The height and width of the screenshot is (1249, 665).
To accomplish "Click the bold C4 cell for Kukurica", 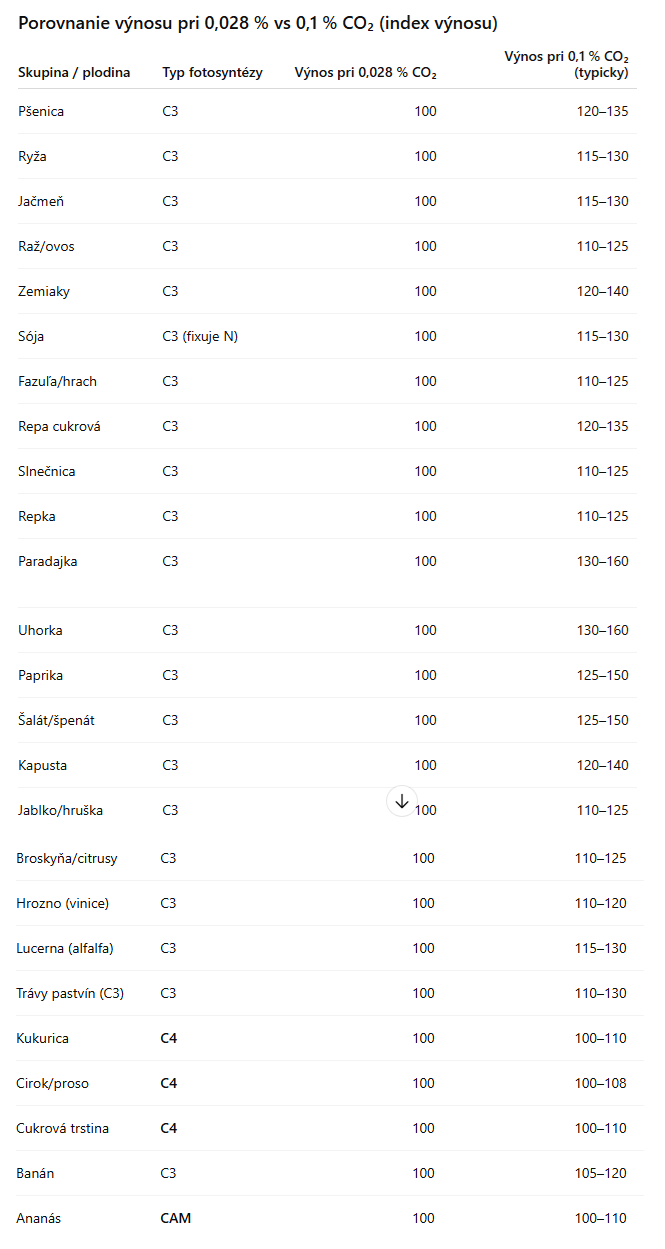I will tap(169, 1038).
